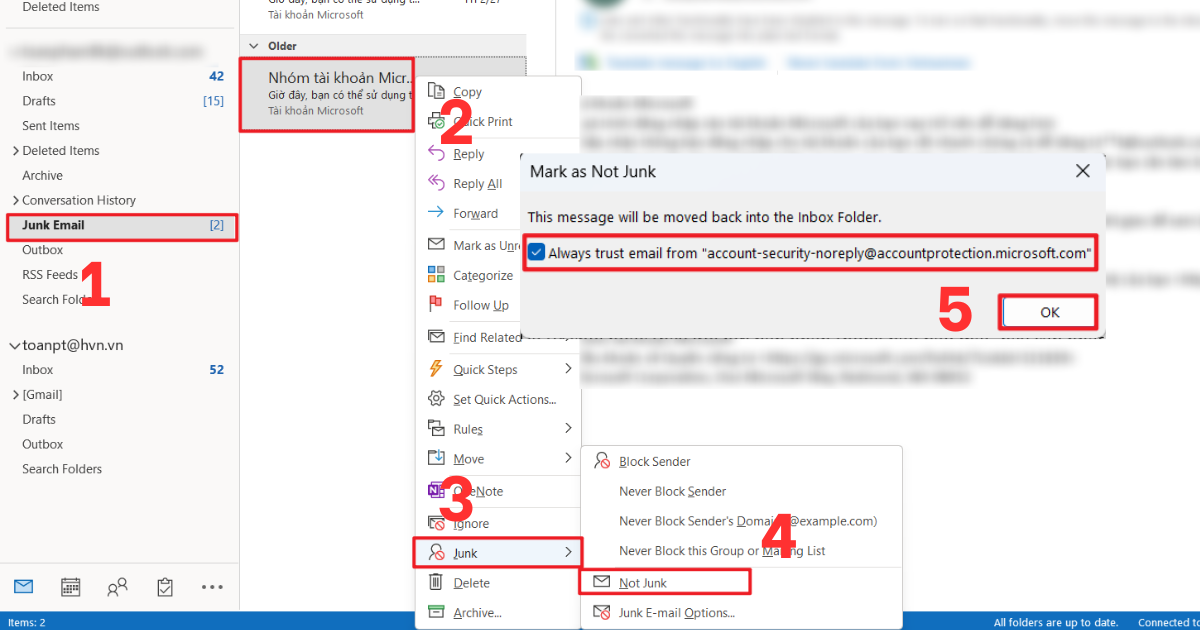This screenshot has width=1200, height=630.
Task: Open the Tasks view icon
Action: tap(164, 587)
